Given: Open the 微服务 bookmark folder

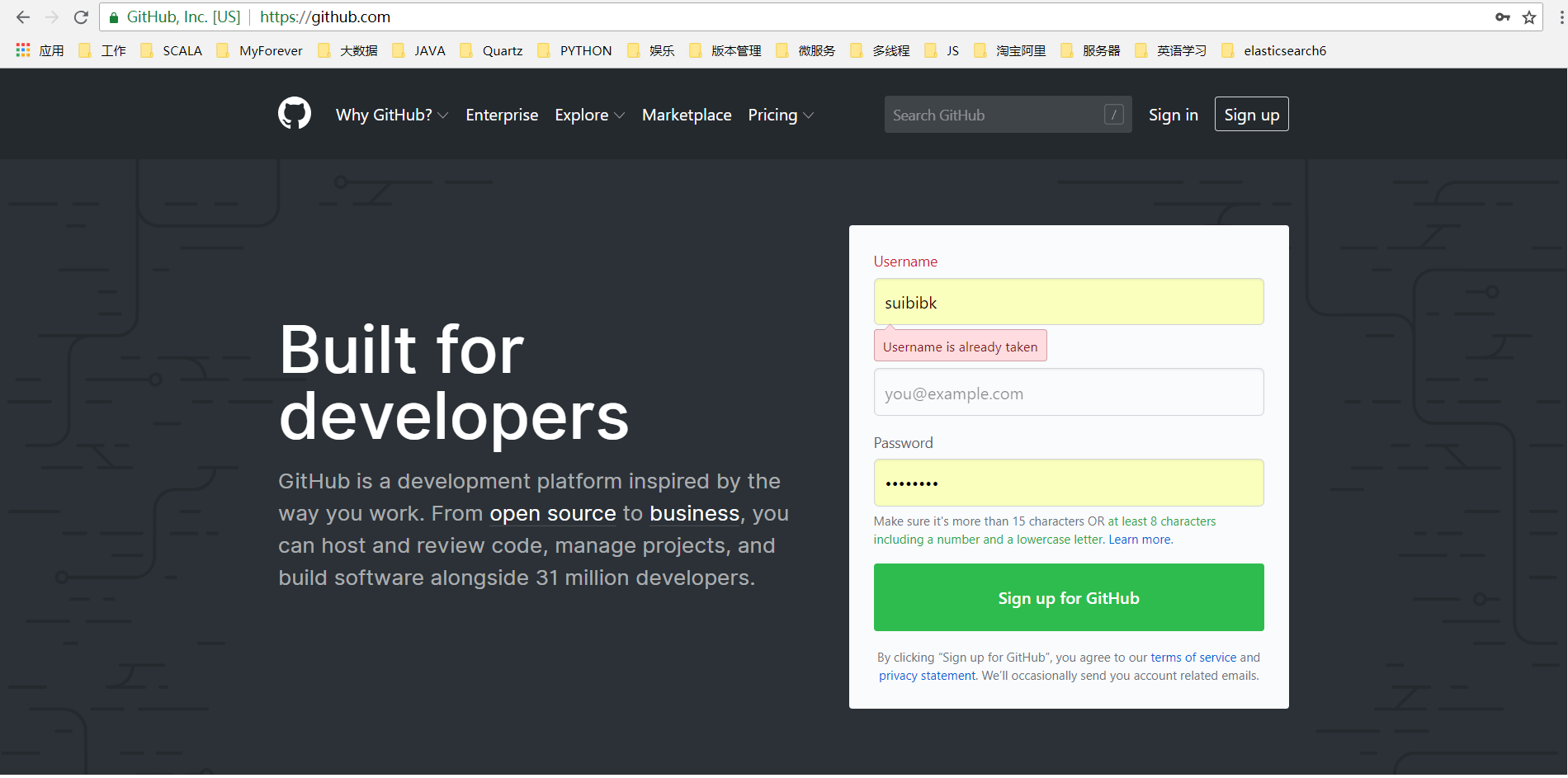Looking at the screenshot, I should [805, 50].
